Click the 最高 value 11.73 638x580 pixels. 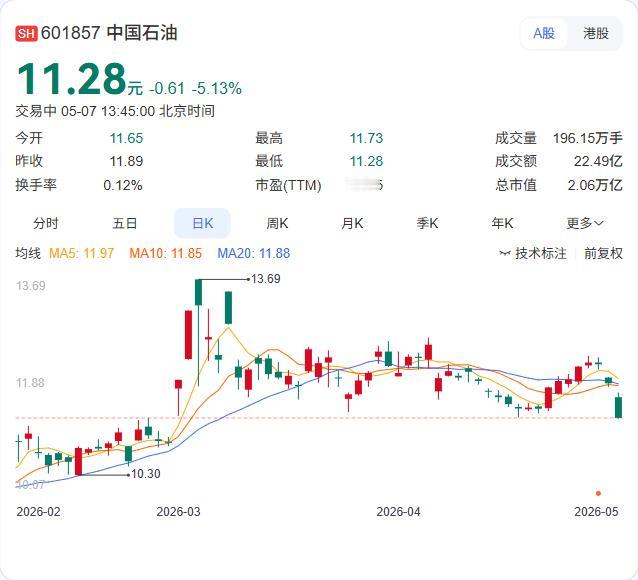366,138
